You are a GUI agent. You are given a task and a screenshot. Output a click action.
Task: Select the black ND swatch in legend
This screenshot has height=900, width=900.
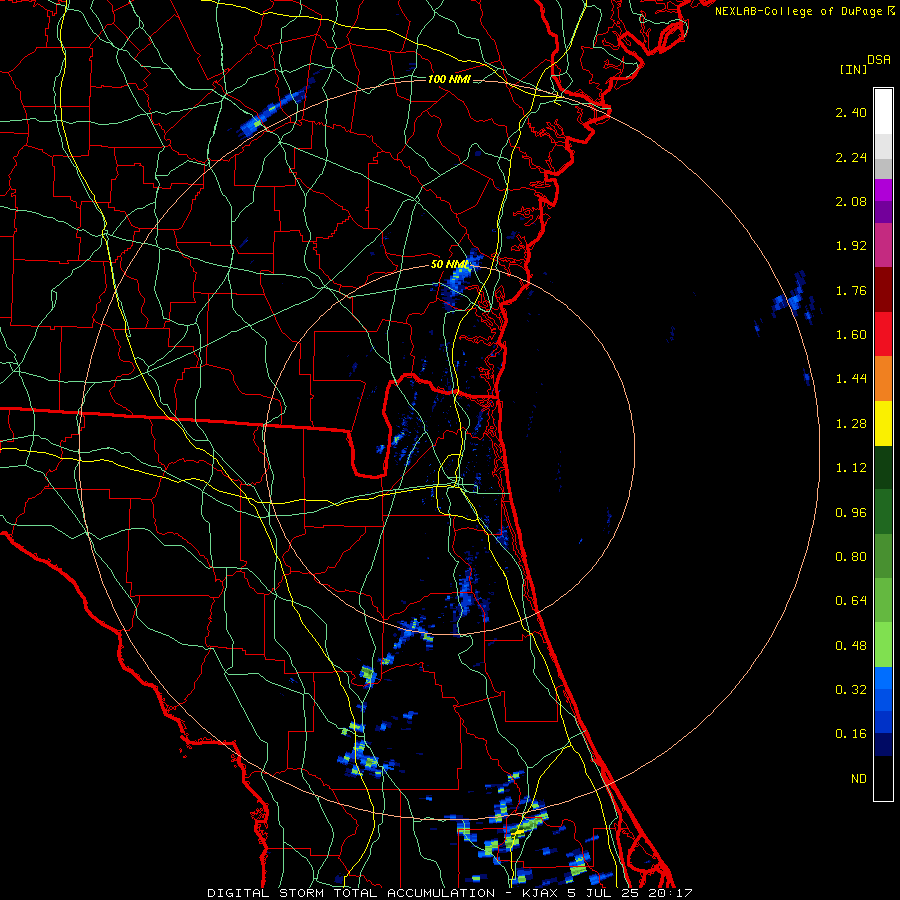[x=883, y=778]
